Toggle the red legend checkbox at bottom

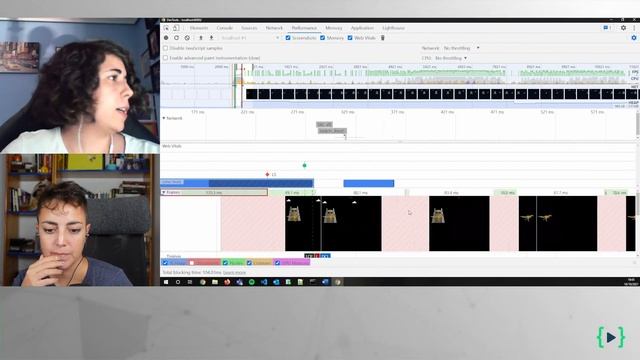192,262
